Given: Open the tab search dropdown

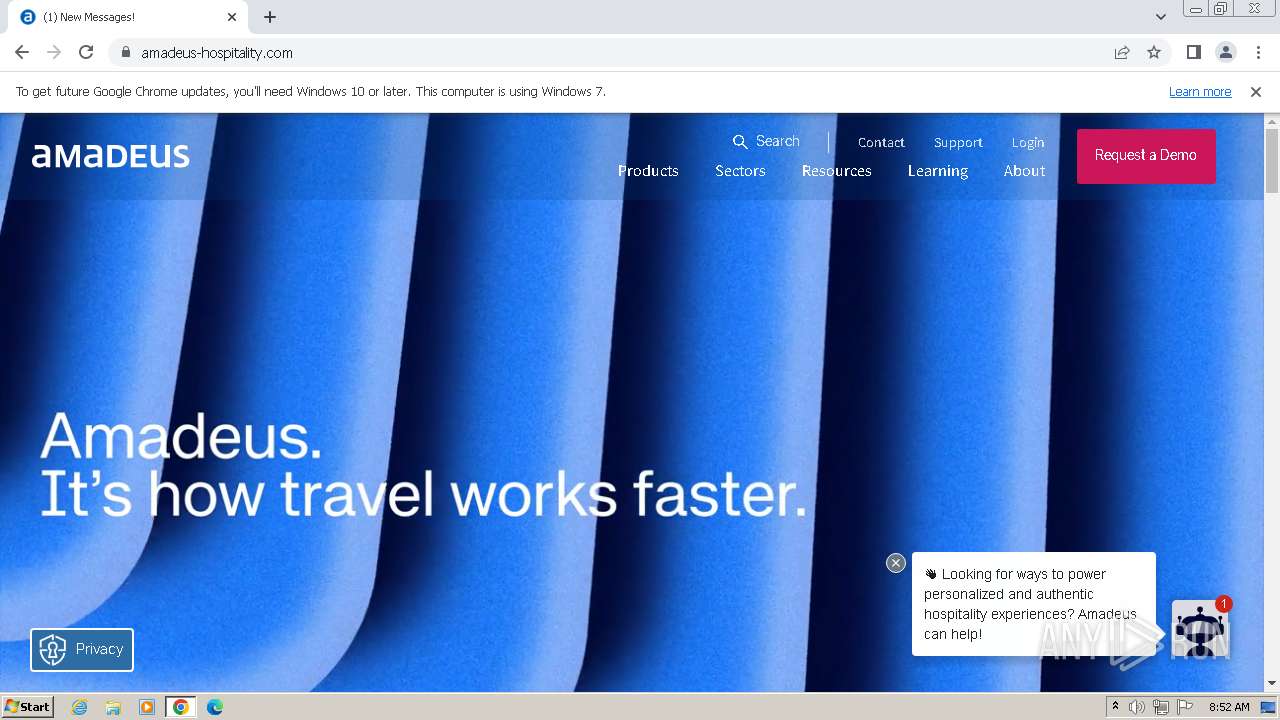Looking at the screenshot, I should [1161, 17].
